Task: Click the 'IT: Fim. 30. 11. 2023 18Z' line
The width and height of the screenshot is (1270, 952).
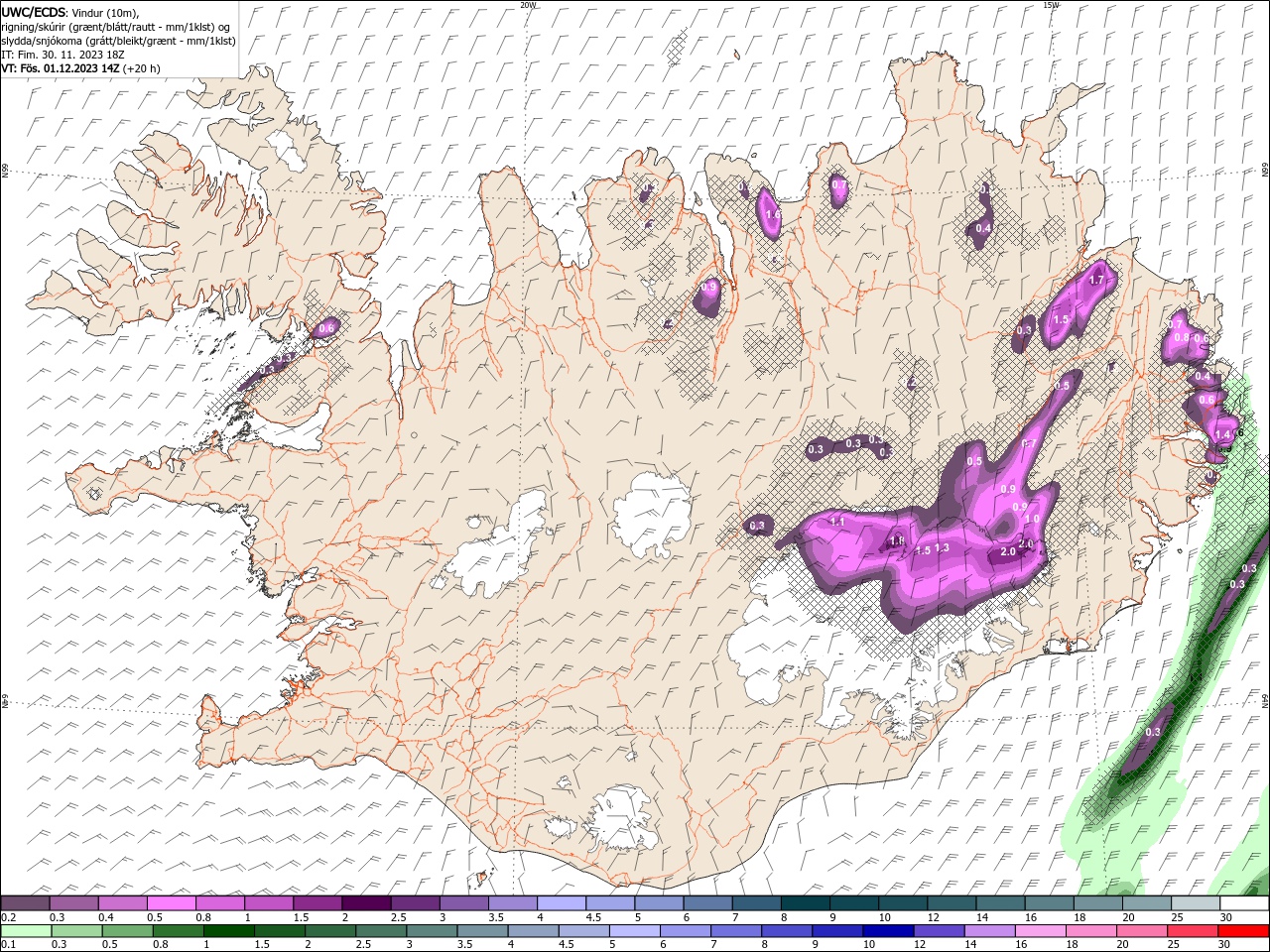Action: 63,55
